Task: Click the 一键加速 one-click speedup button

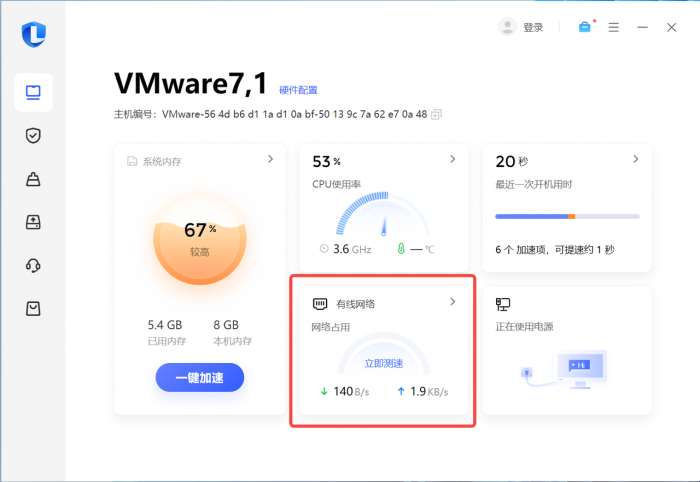Action: (x=200, y=378)
